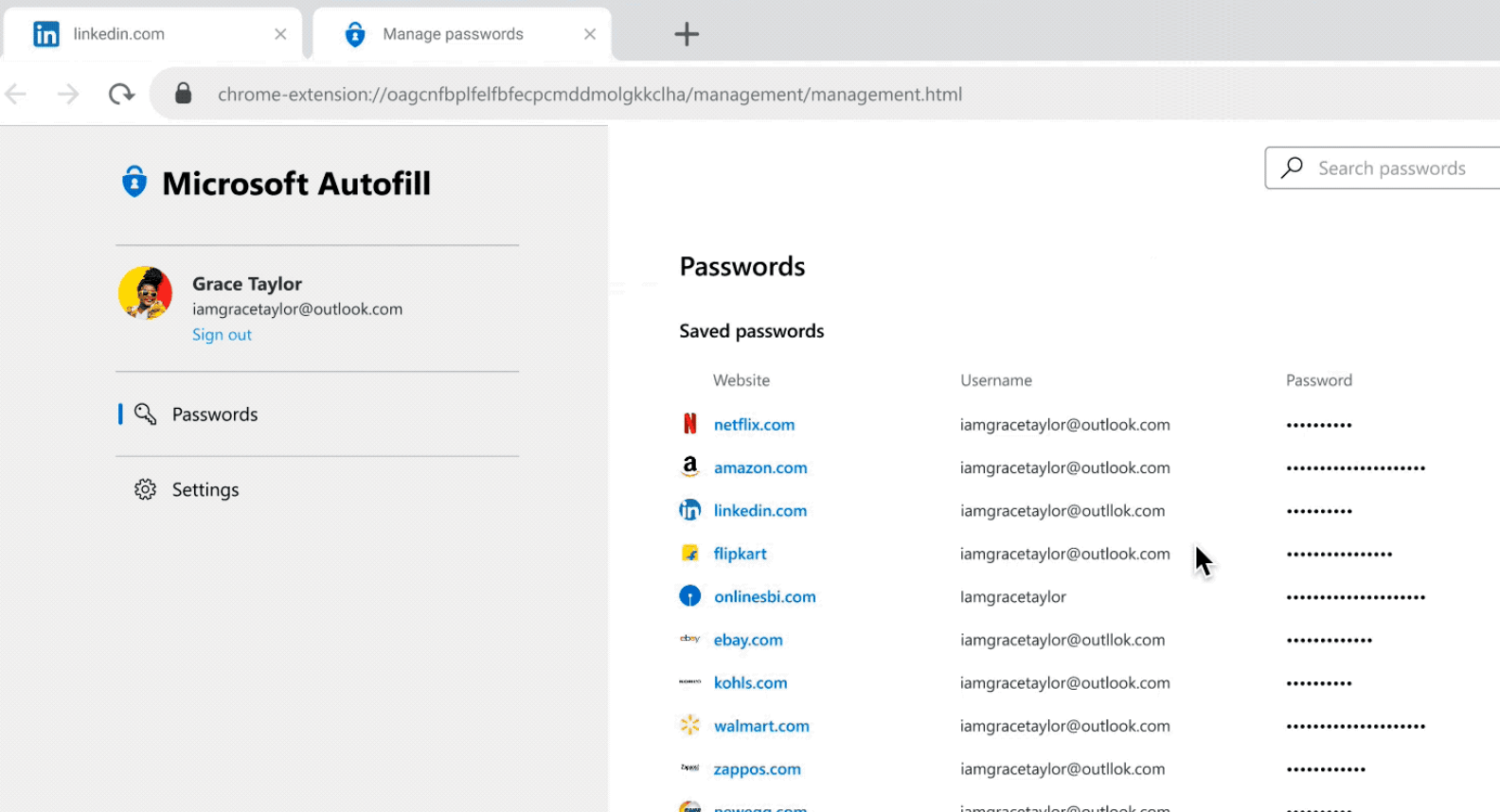The image size is (1500, 812).
Task: Open the zappos.com link
Action: pyautogui.click(x=757, y=769)
